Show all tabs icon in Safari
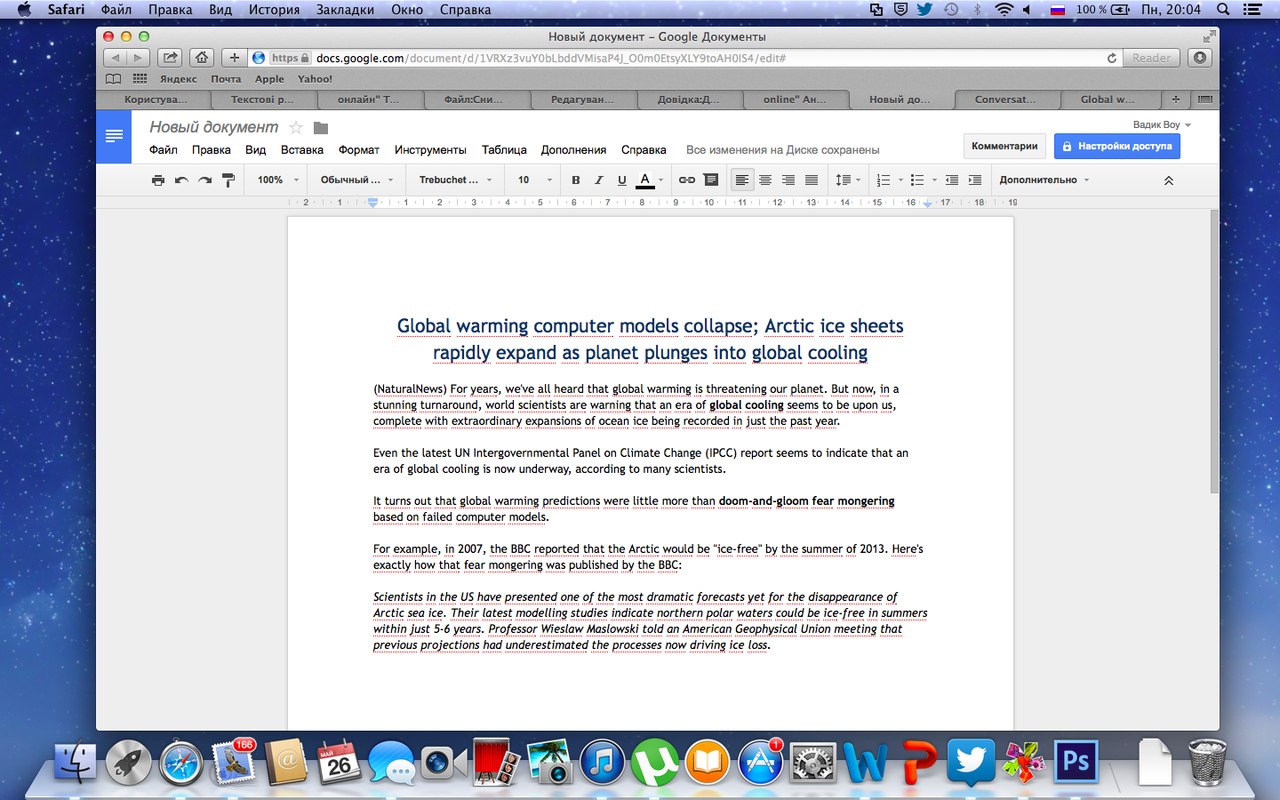1280x800 pixels. [1205, 100]
